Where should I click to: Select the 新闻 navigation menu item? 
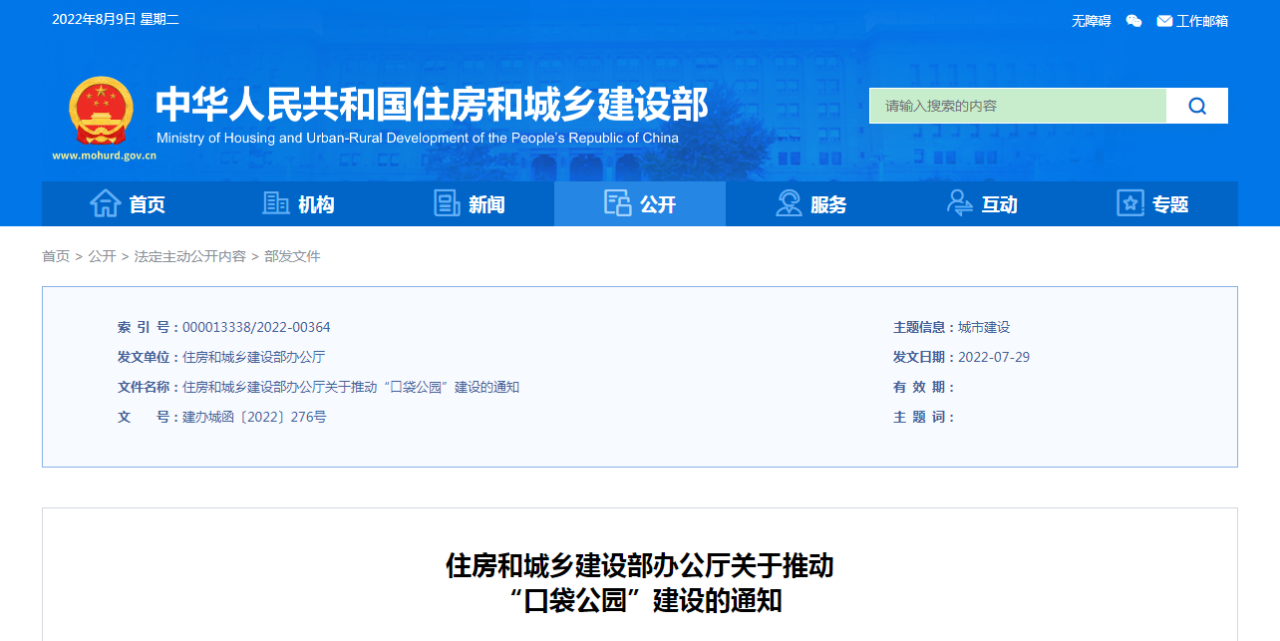(487, 205)
